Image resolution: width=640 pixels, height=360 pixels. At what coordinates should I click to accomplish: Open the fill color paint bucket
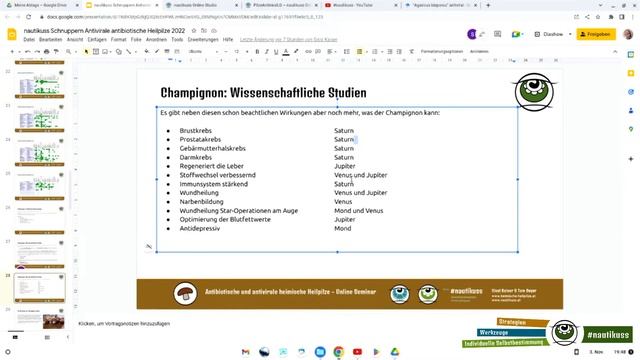pyautogui.click(x=146, y=51)
